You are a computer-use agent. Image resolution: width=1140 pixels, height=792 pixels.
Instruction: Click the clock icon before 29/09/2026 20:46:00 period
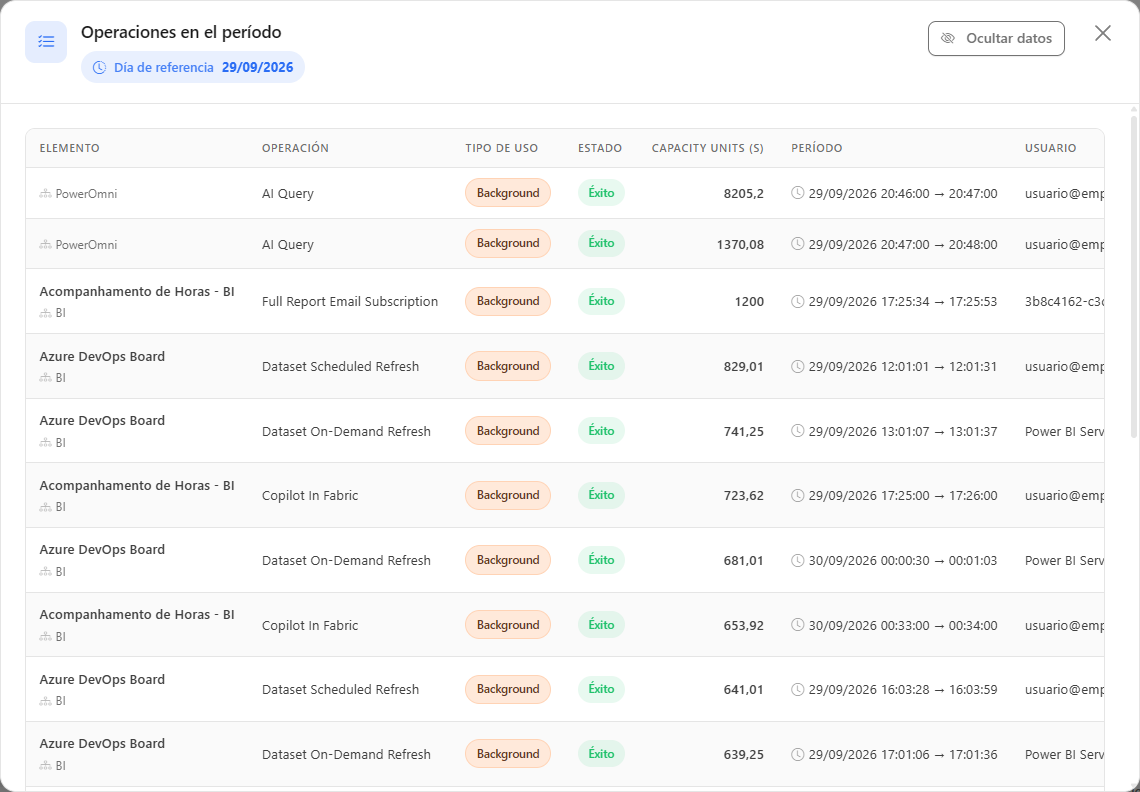click(798, 193)
